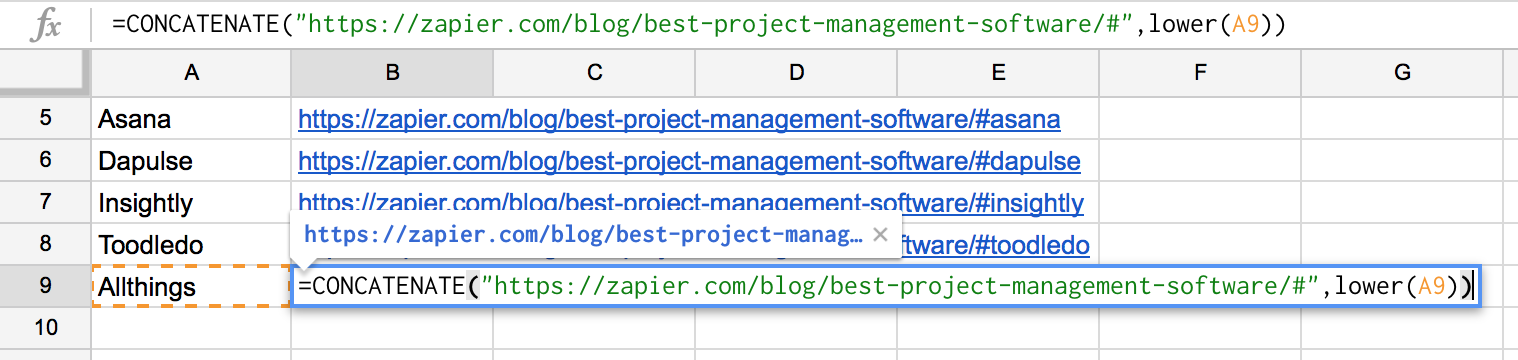The height and width of the screenshot is (360, 1518).
Task: Select column G header
Action: 1402,72
